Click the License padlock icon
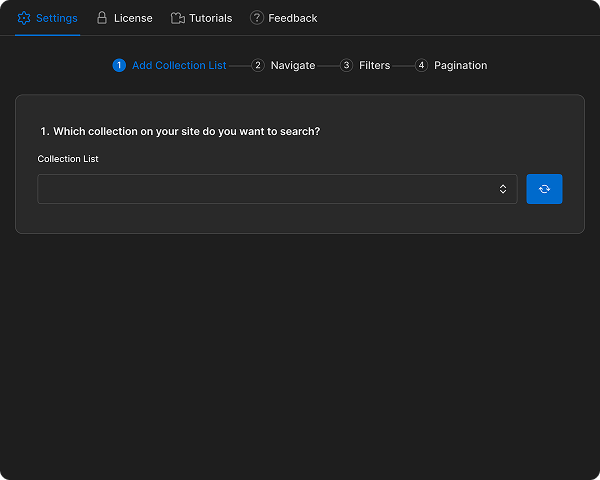 pos(102,18)
